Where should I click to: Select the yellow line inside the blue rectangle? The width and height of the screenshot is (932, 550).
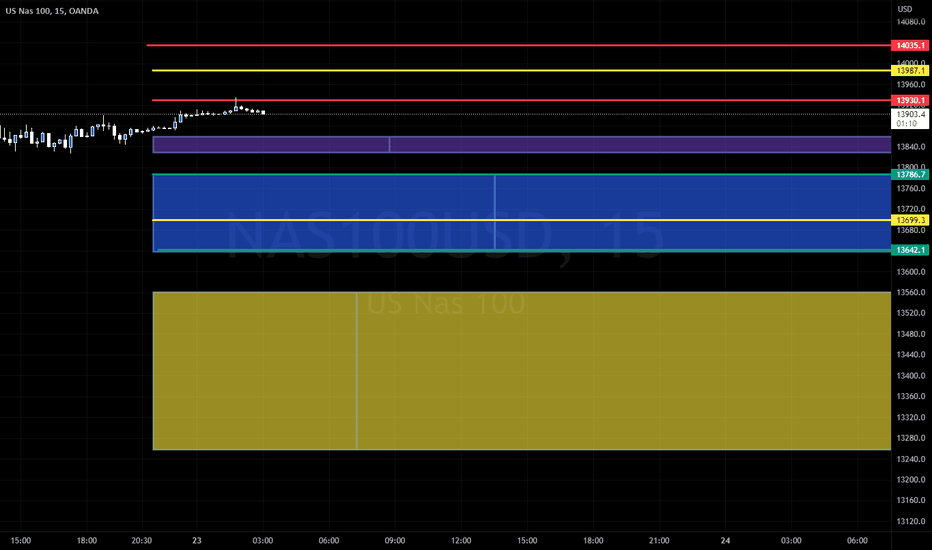521,220
